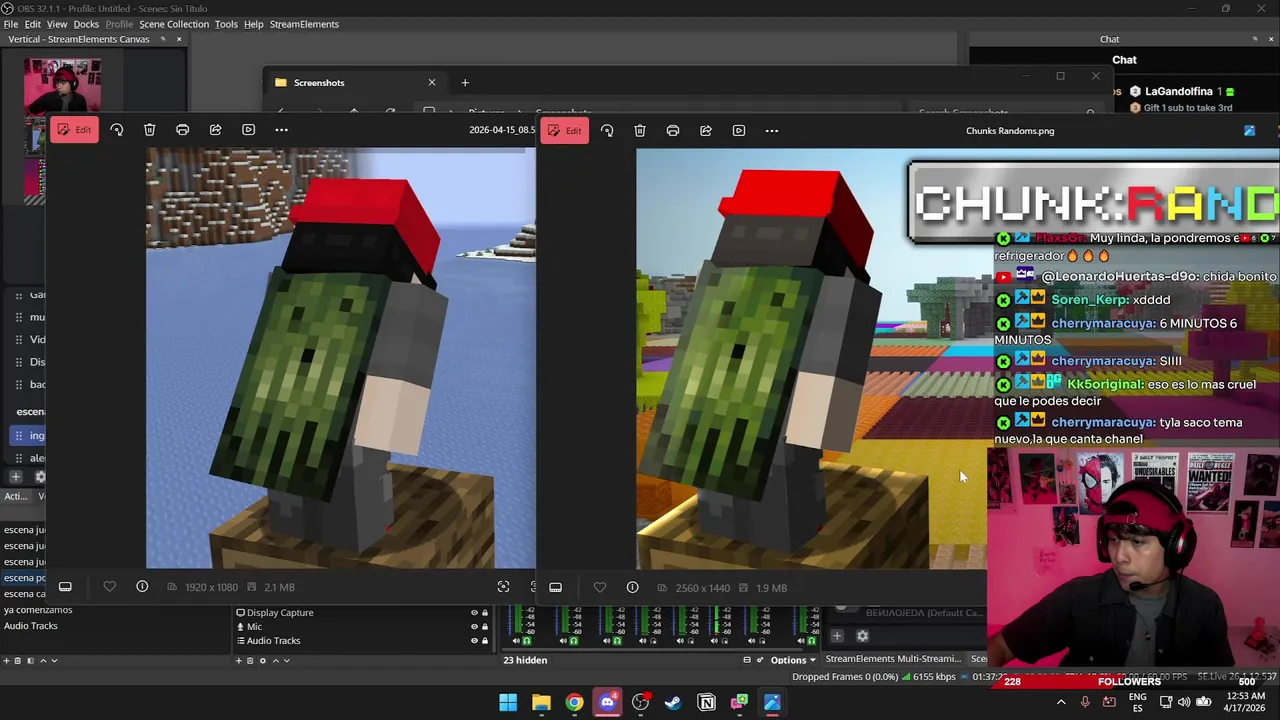Close Vertical StreamElements Canvas dock
The image size is (1280, 720).
179,39
